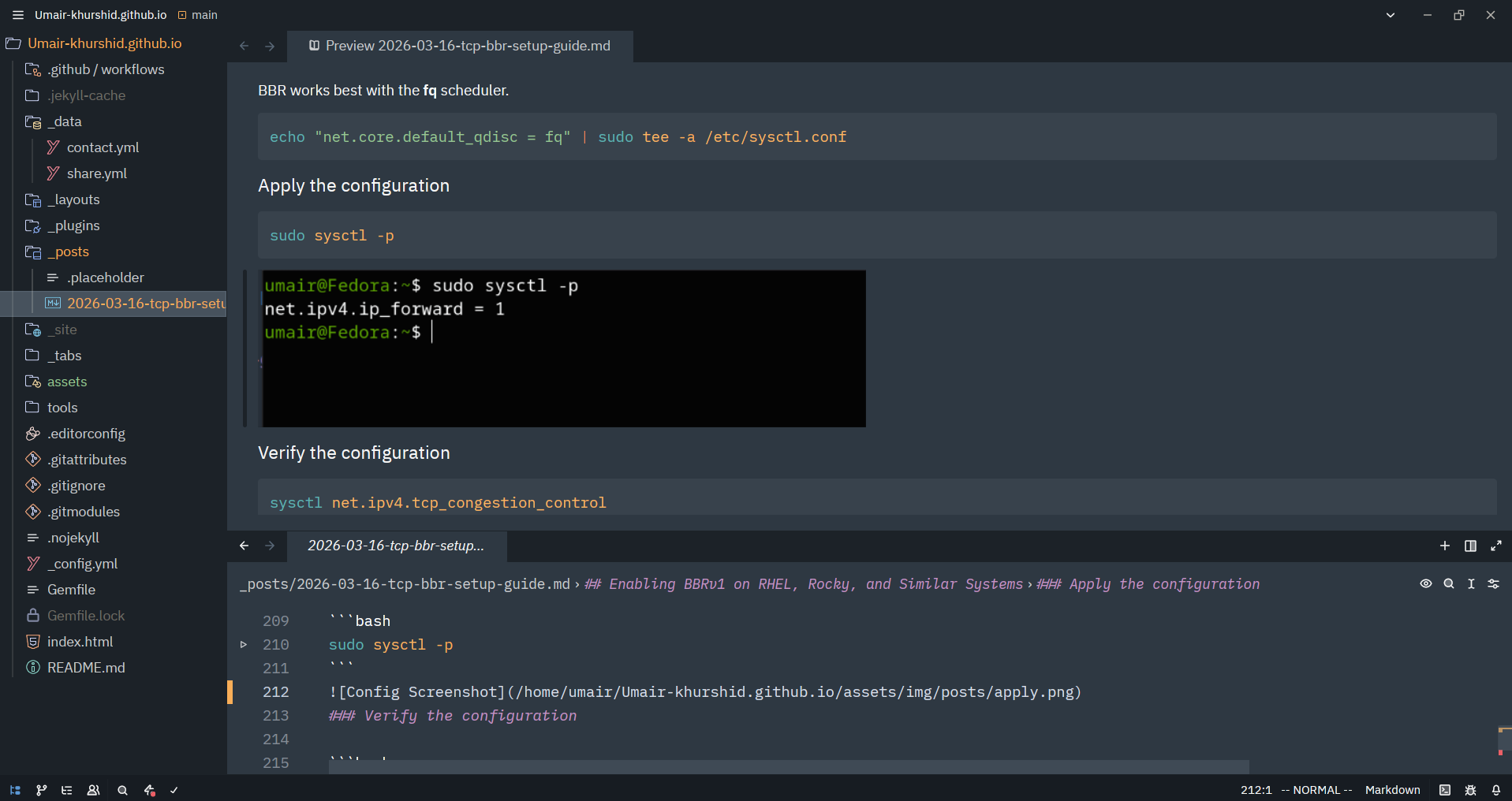The image size is (1512, 801).
Task: Open the Markdown language selector
Action: (x=1392, y=790)
